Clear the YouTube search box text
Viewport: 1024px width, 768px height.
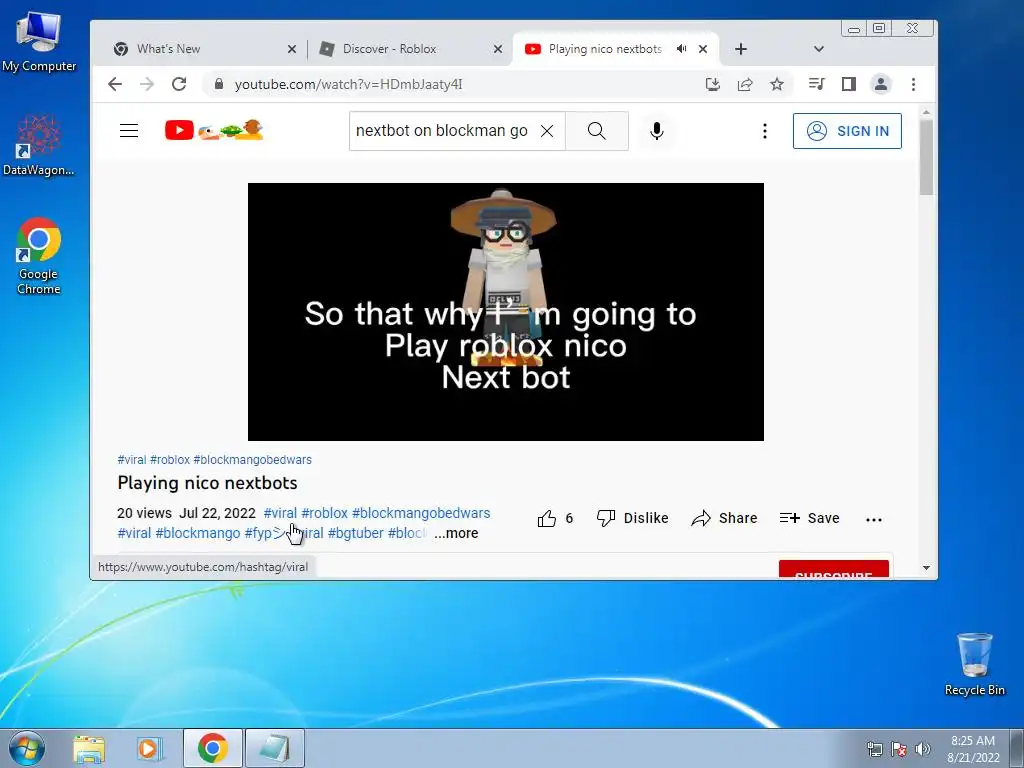pos(547,131)
